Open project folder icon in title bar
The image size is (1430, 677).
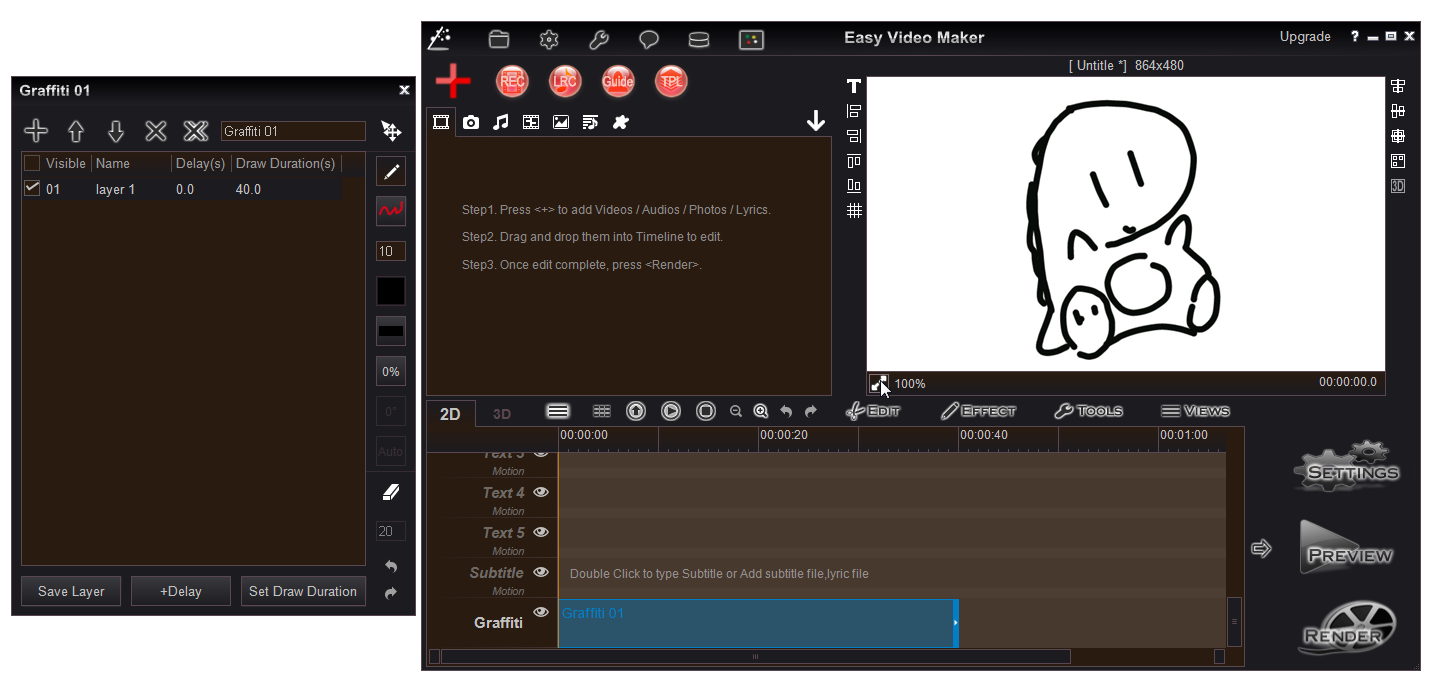(x=499, y=40)
